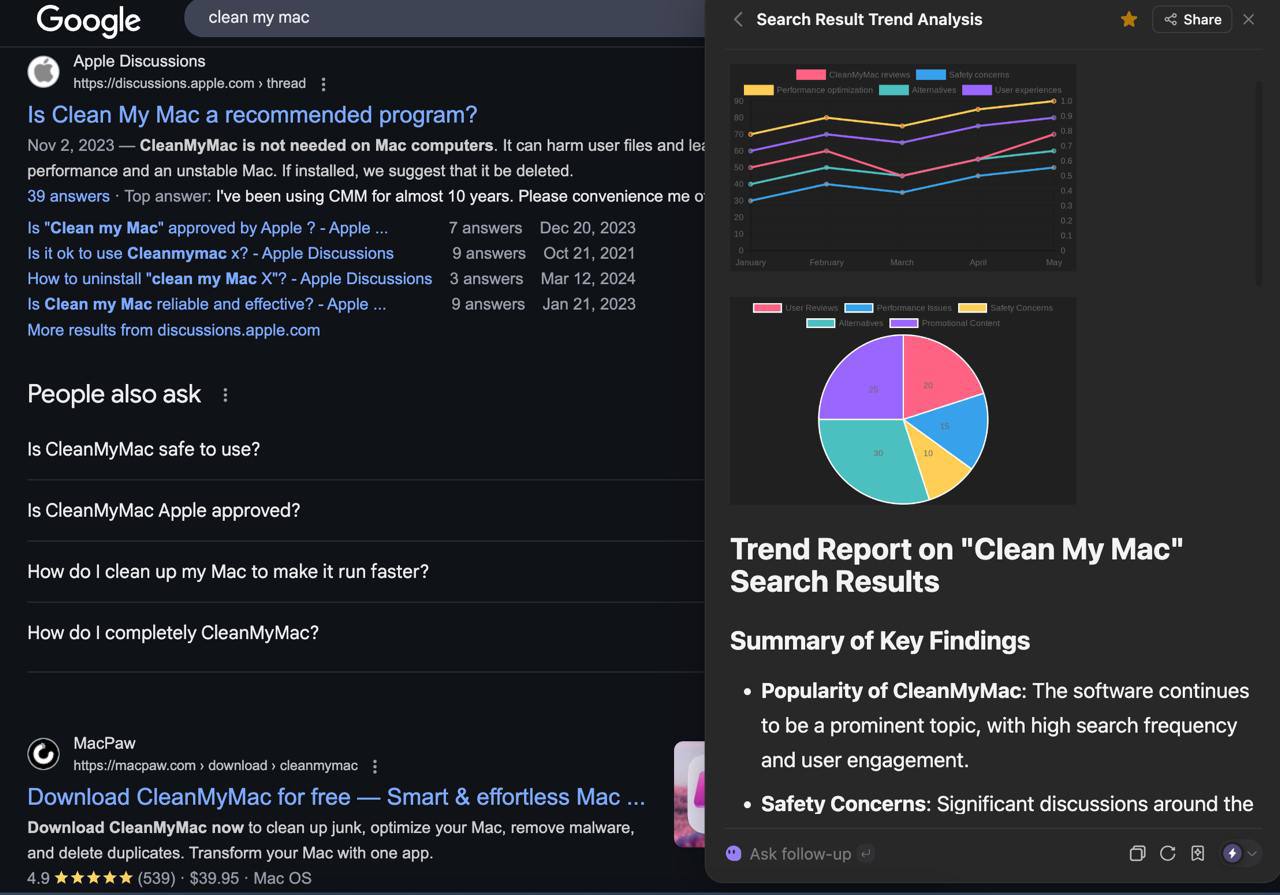
Task: Click the "Popularity of CleanMyMac" bullet text
Action: [x=891, y=691]
